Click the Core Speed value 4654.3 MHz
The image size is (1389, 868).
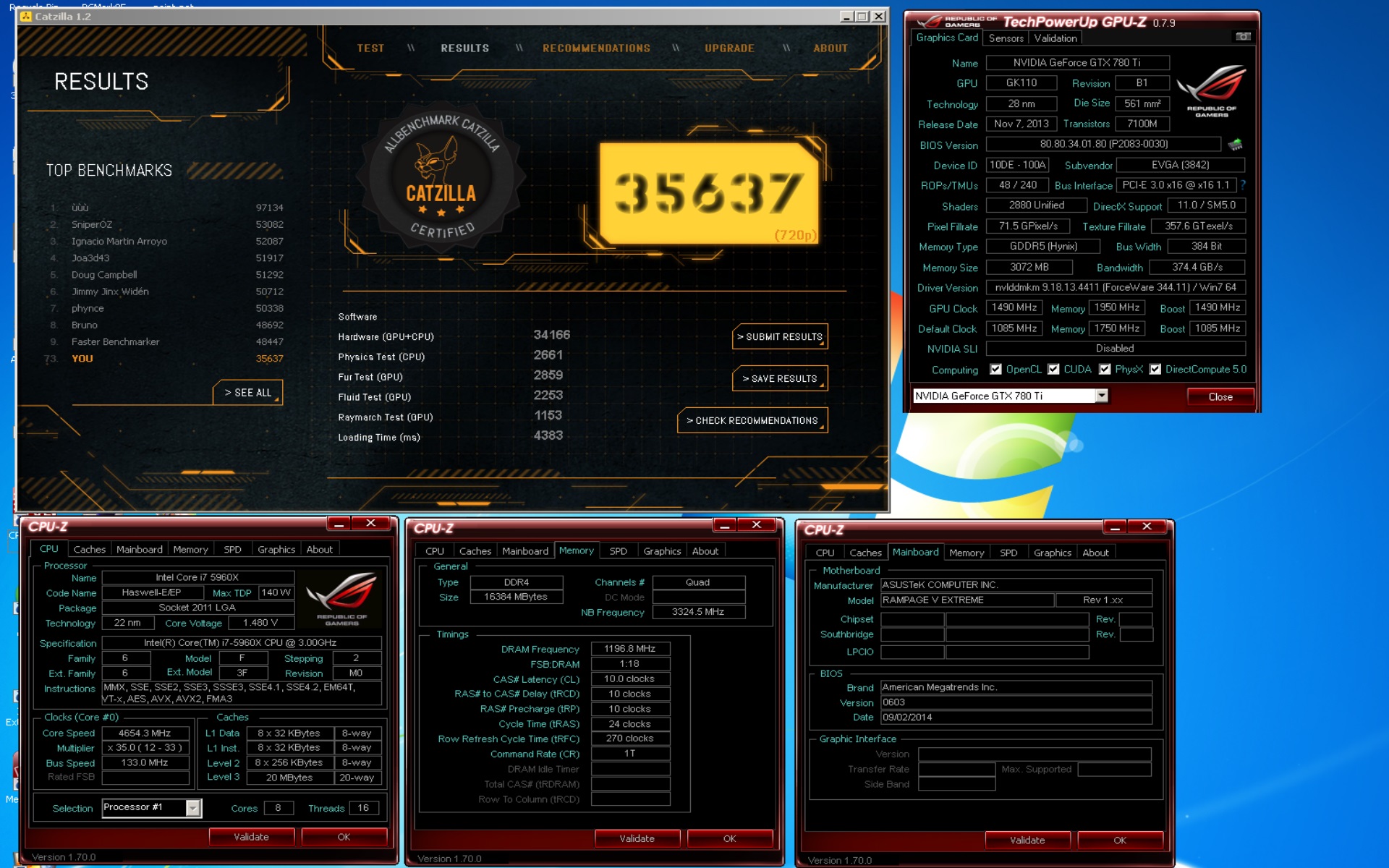coord(145,733)
